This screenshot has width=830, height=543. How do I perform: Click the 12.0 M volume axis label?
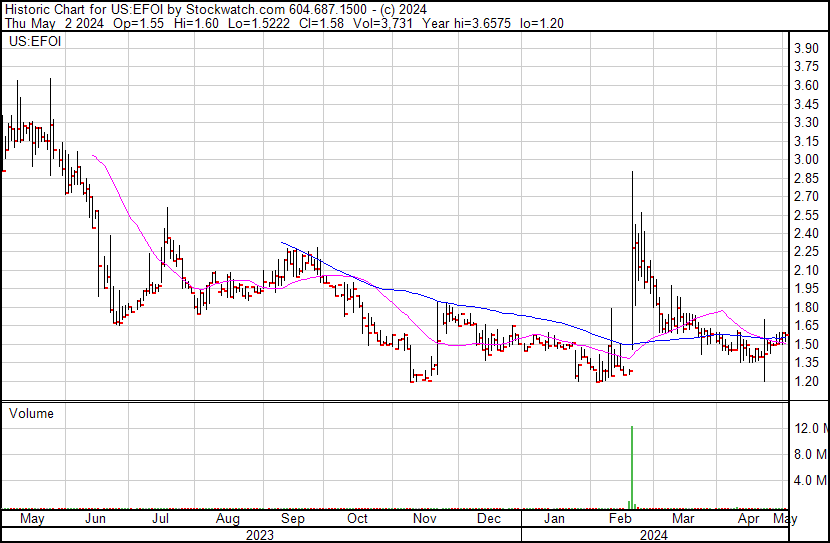point(808,429)
